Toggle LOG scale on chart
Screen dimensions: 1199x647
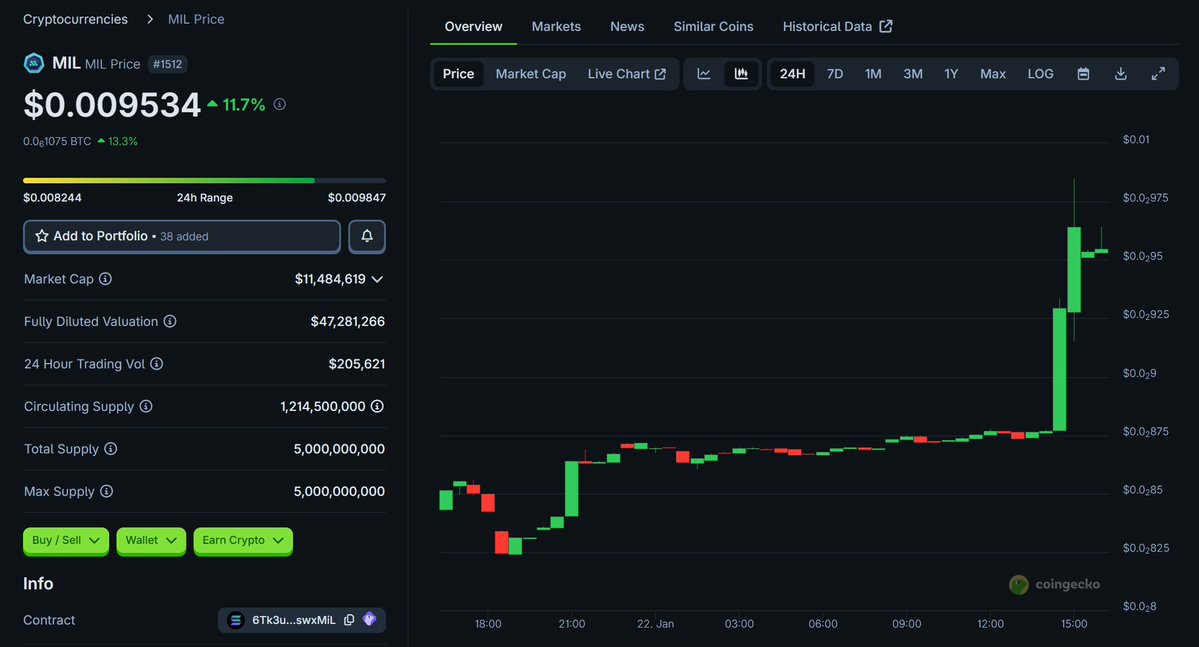coord(1040,74)
